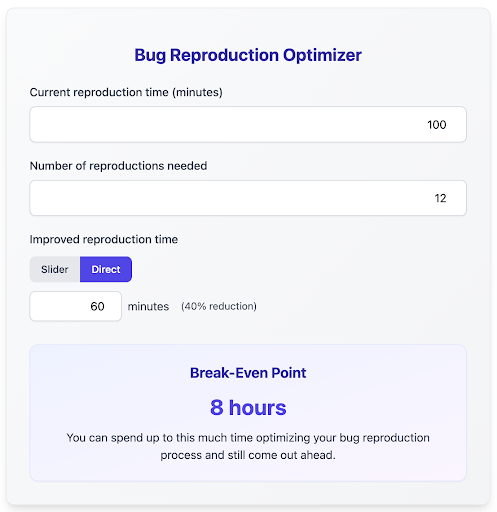Click the minutes unit label beside 60
Image resolution: width=497 pixels, height=512 pixels.
tap(148, 306)
